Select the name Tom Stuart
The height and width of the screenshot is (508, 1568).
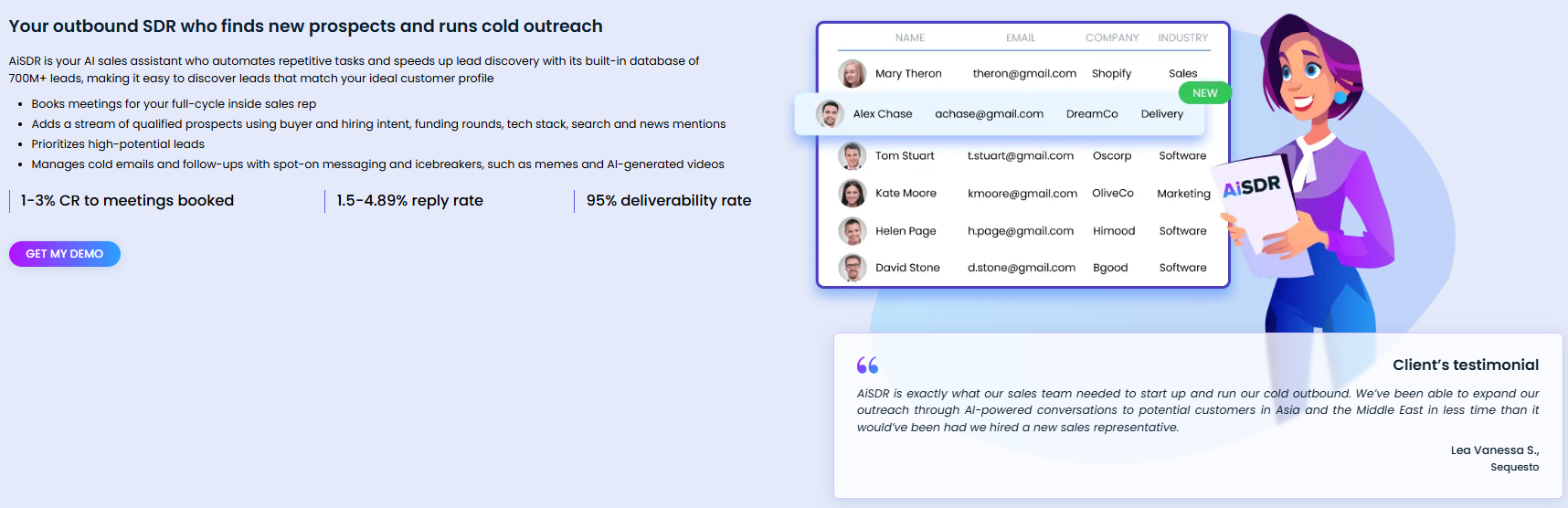[905, 156]
